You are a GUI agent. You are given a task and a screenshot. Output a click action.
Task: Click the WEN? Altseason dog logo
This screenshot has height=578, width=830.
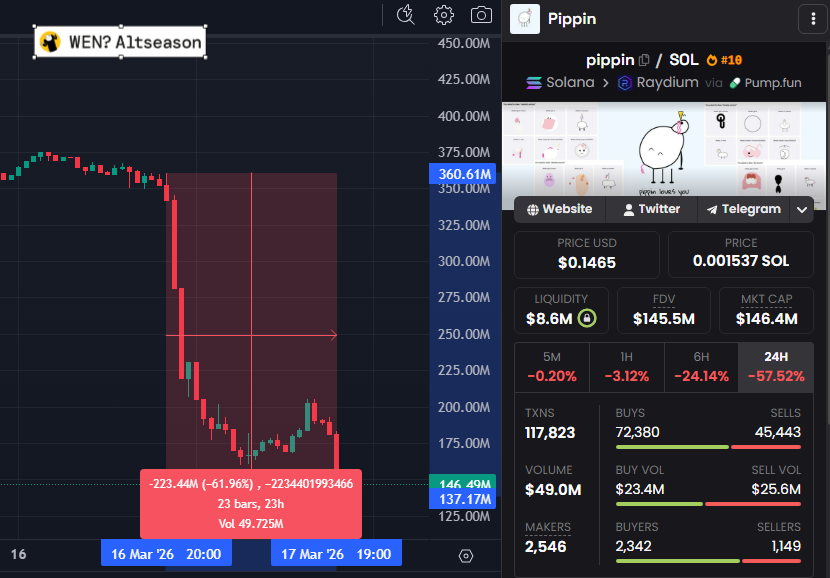[x=50, y=42]
